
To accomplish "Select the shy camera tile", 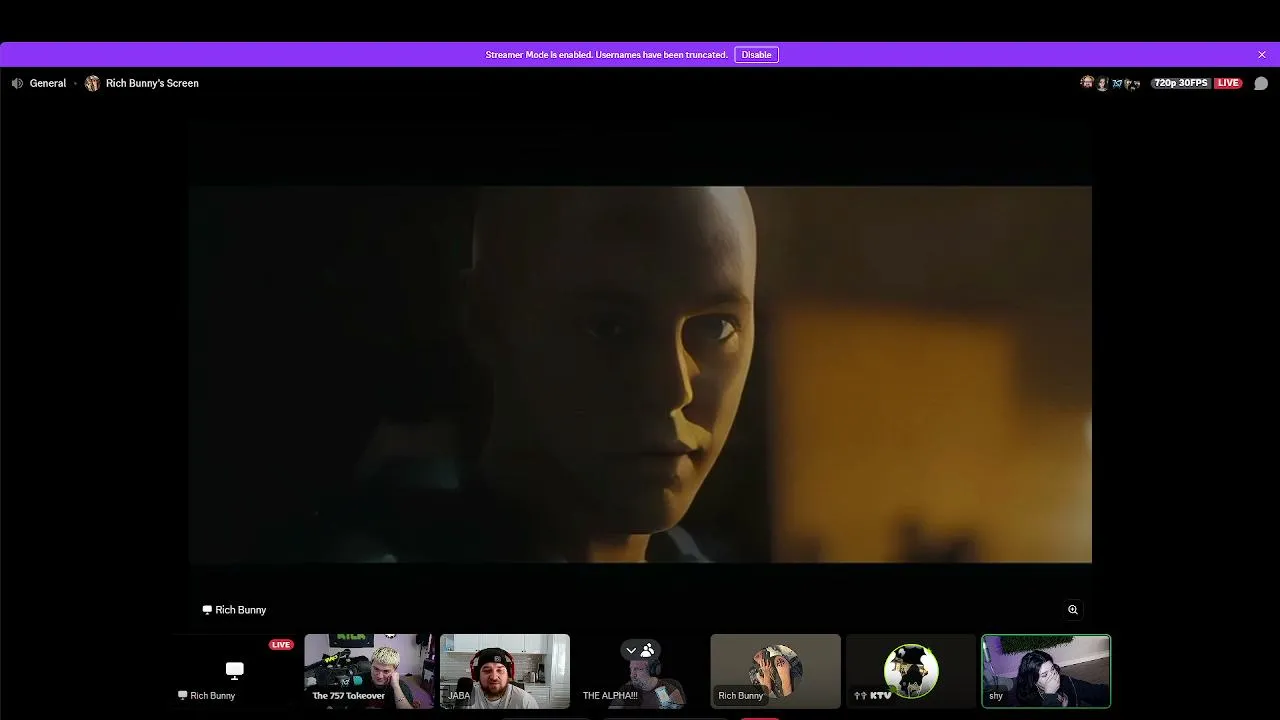I will click(x=1046, y=671).
